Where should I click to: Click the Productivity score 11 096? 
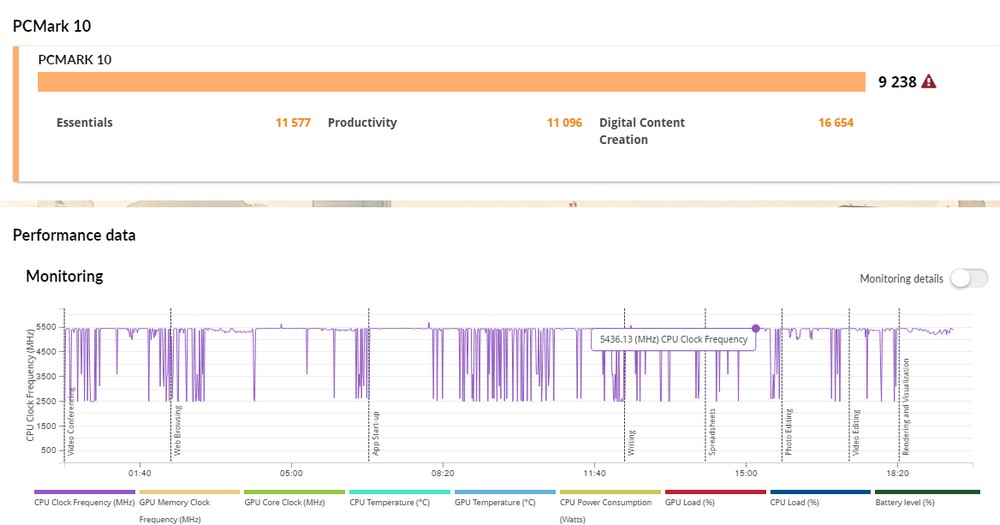(564, 122)
